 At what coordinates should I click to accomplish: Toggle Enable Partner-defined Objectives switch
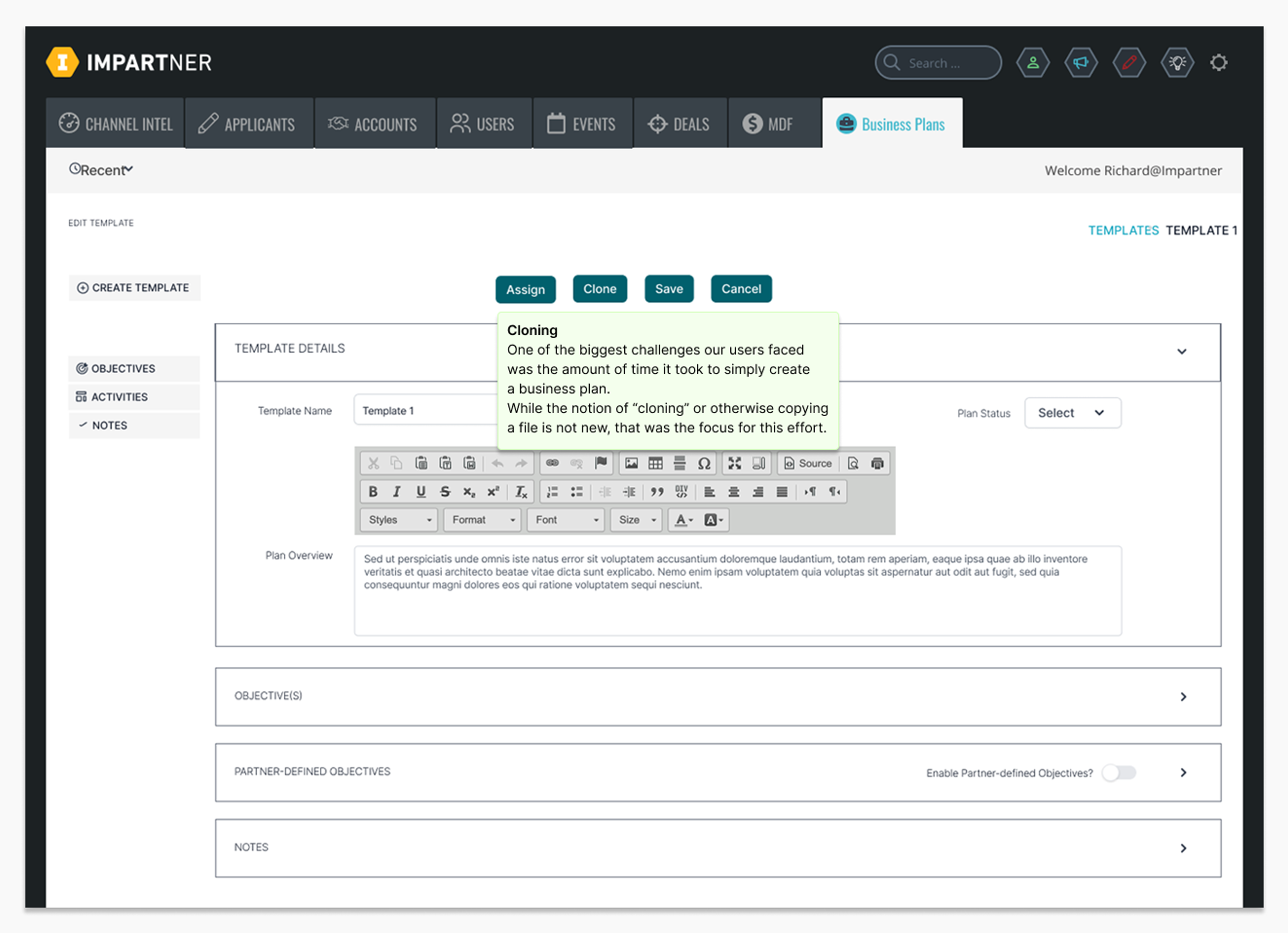coord(1119,772)
